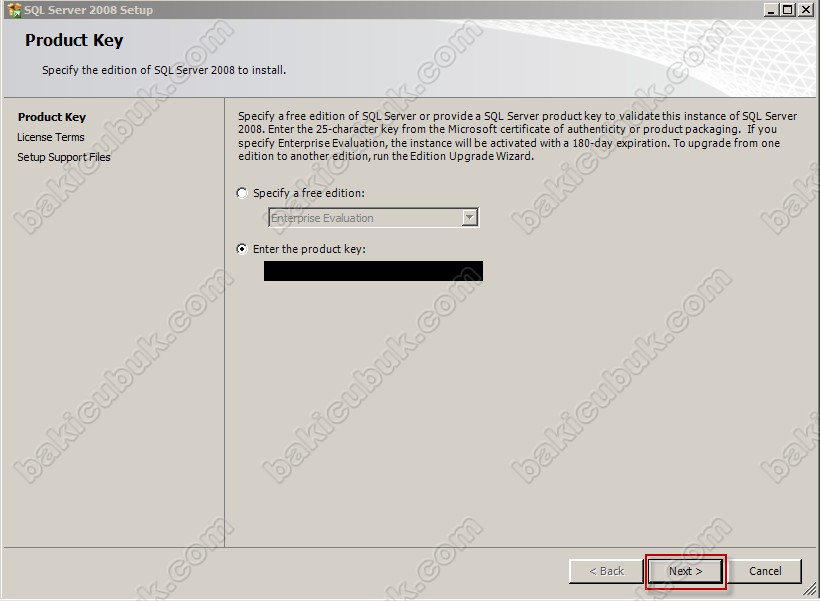The height and width of the screenshot is (601, 820).
Task: Click the < Back button
Action: (x=606, y=571)
